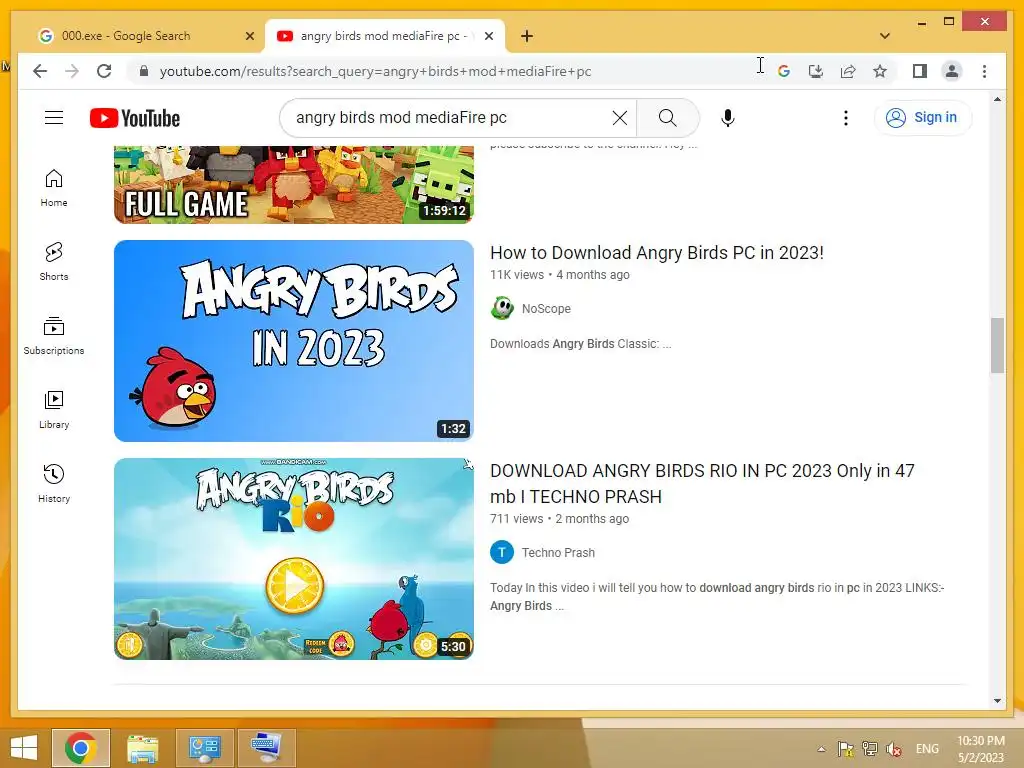Close the 000.exe Google Search tab
Image resolution: width=1024 pixels, height=768 pixels.
click(x=249, y=36)
